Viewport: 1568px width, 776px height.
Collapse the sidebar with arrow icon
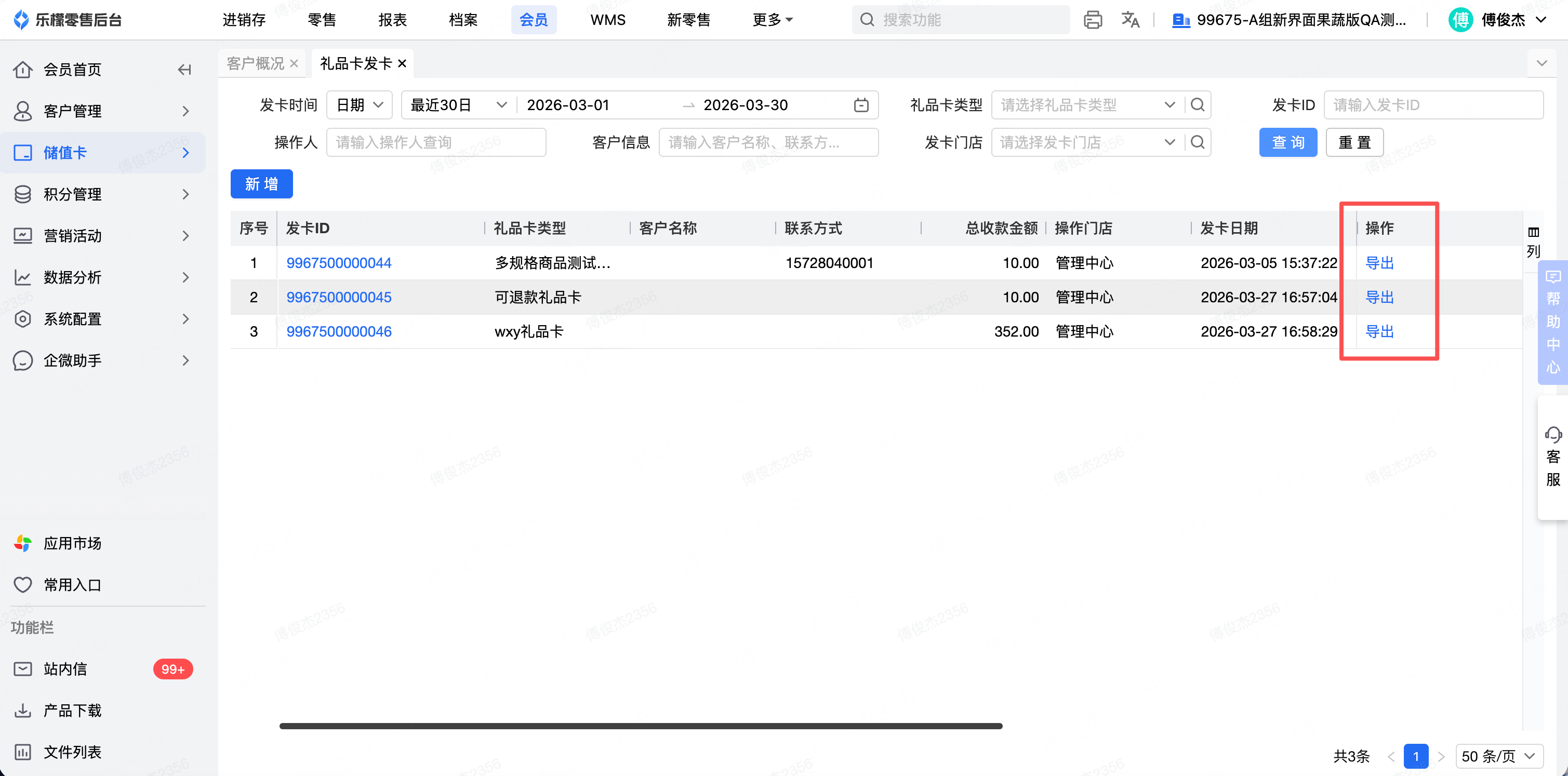(184, 70)
